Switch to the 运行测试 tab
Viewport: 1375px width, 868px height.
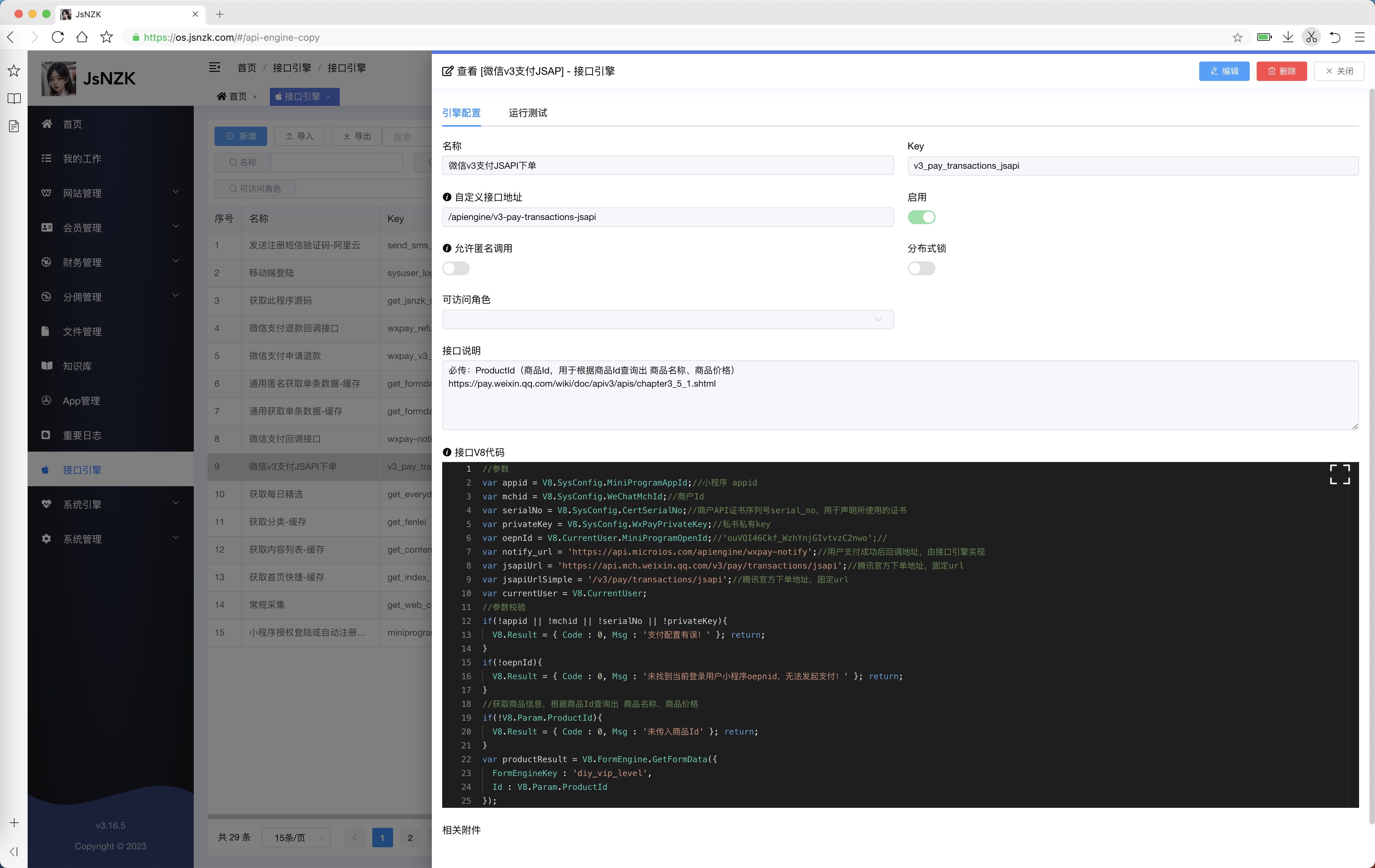528,113
